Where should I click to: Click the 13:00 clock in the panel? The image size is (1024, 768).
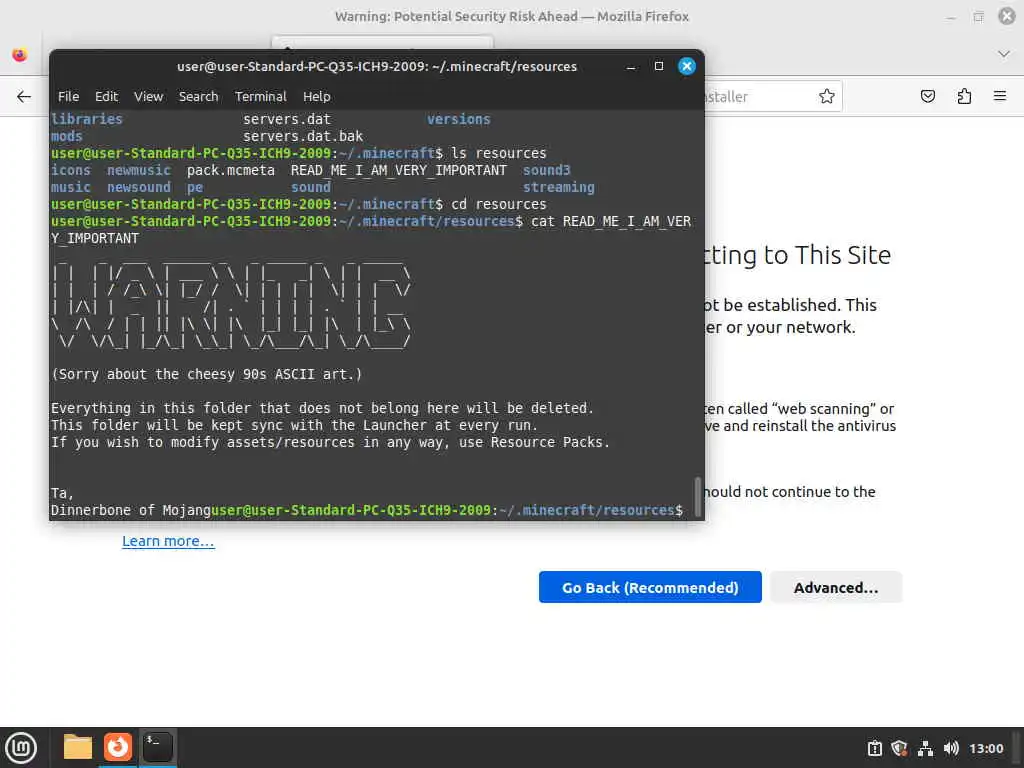click(x=986, y=748)
